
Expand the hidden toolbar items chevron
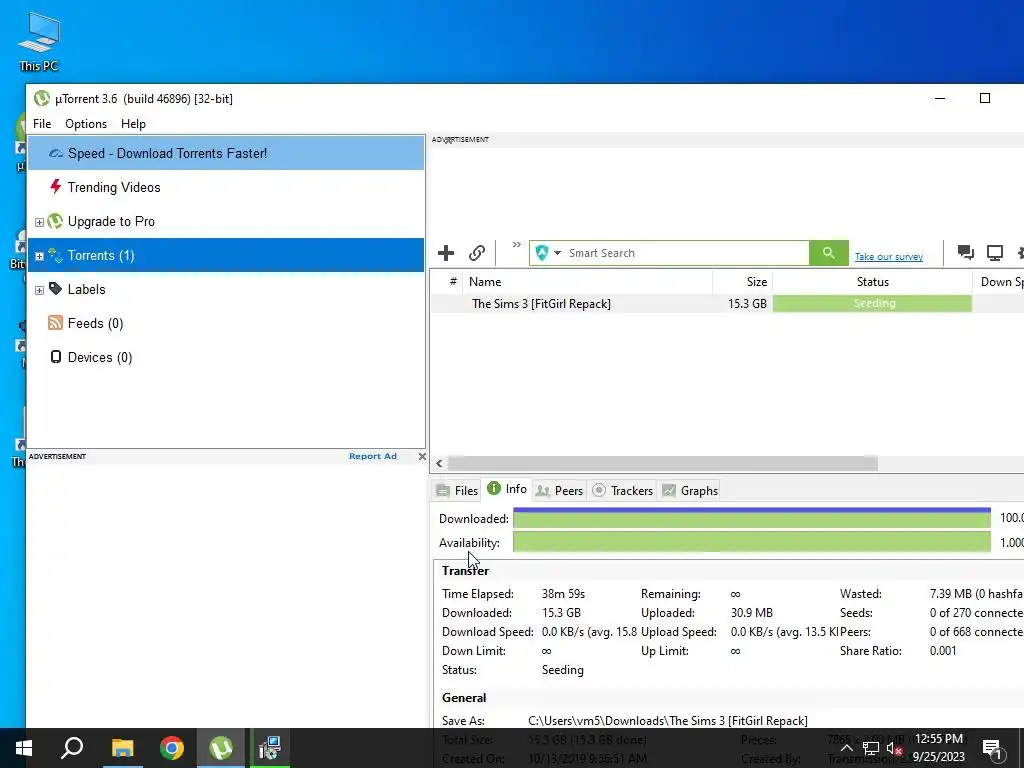(517, 245)
